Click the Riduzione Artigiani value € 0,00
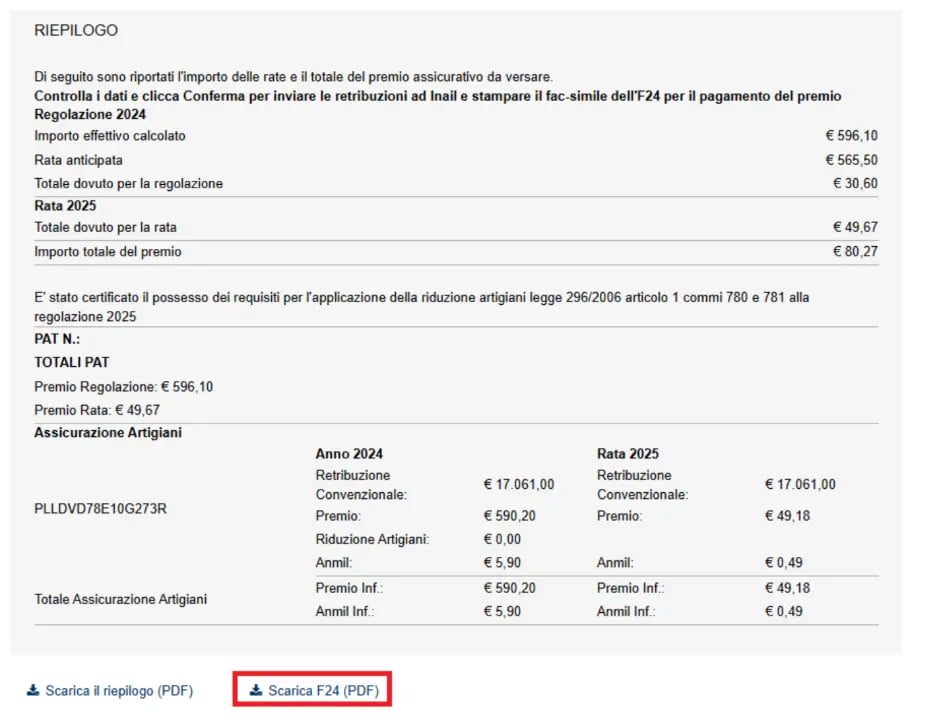 click(x=502, y=539)
